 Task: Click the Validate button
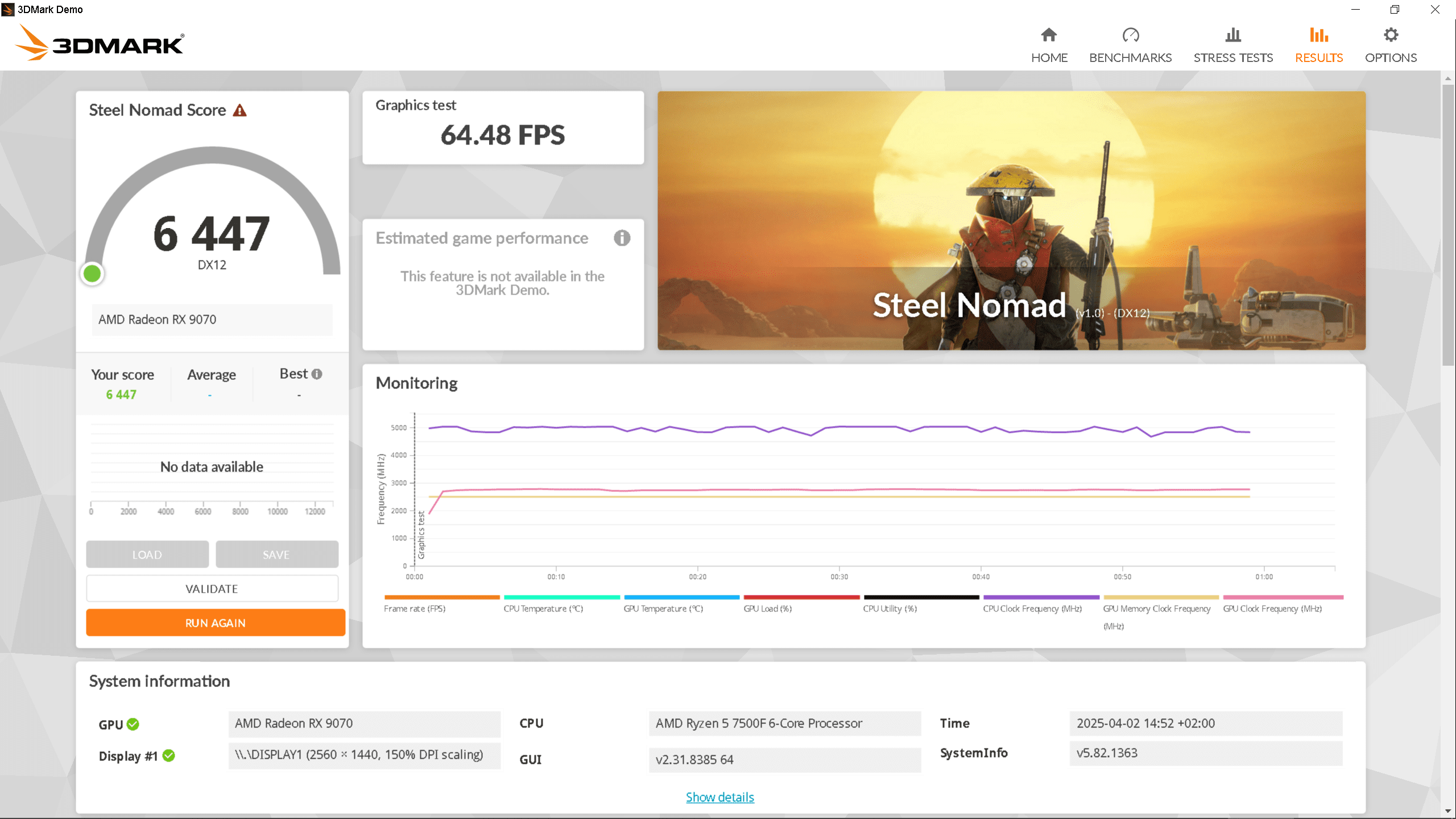212,589
